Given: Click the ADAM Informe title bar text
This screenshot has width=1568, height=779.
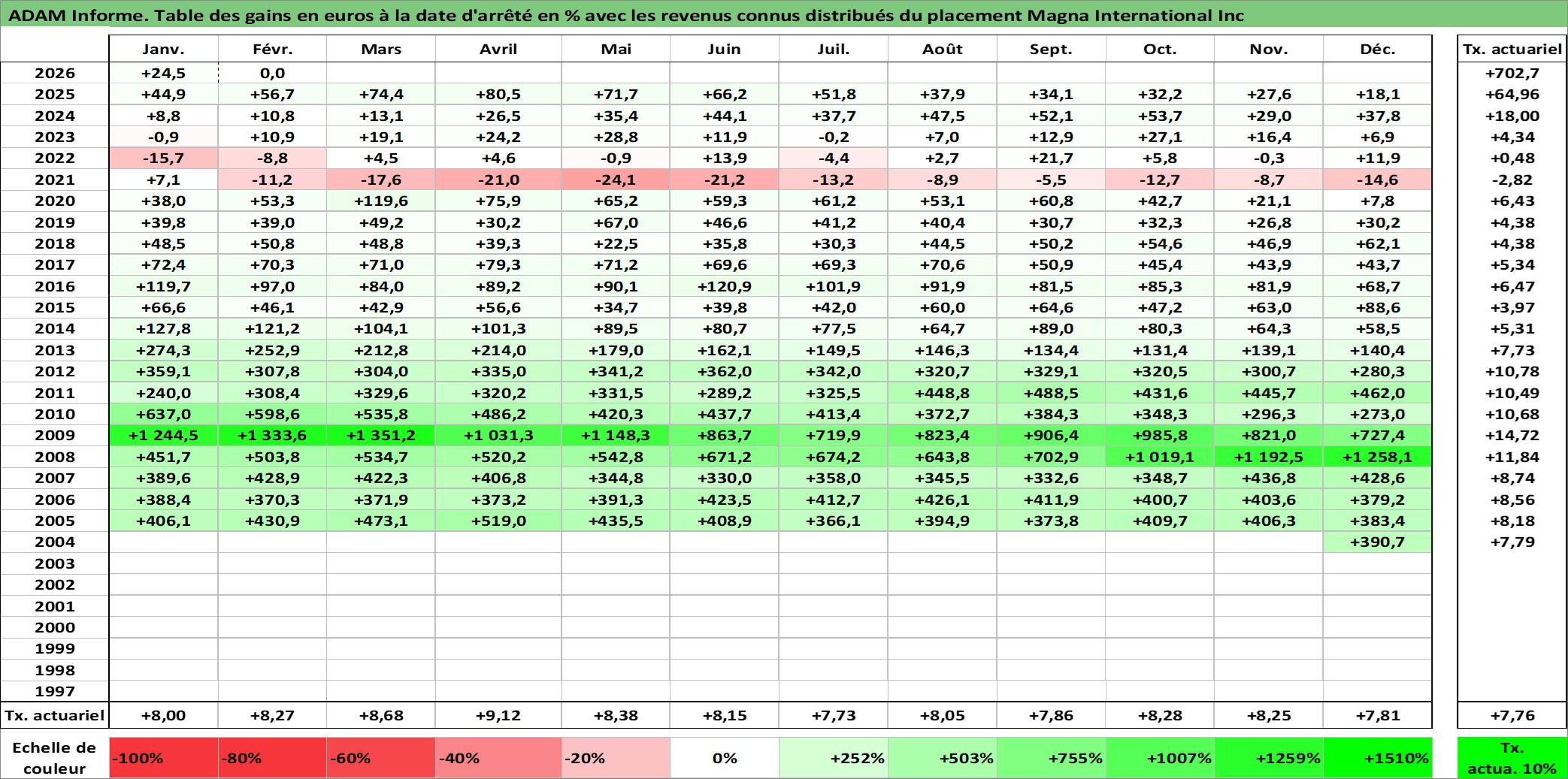Looking at the screenshot, I should 626,15.
